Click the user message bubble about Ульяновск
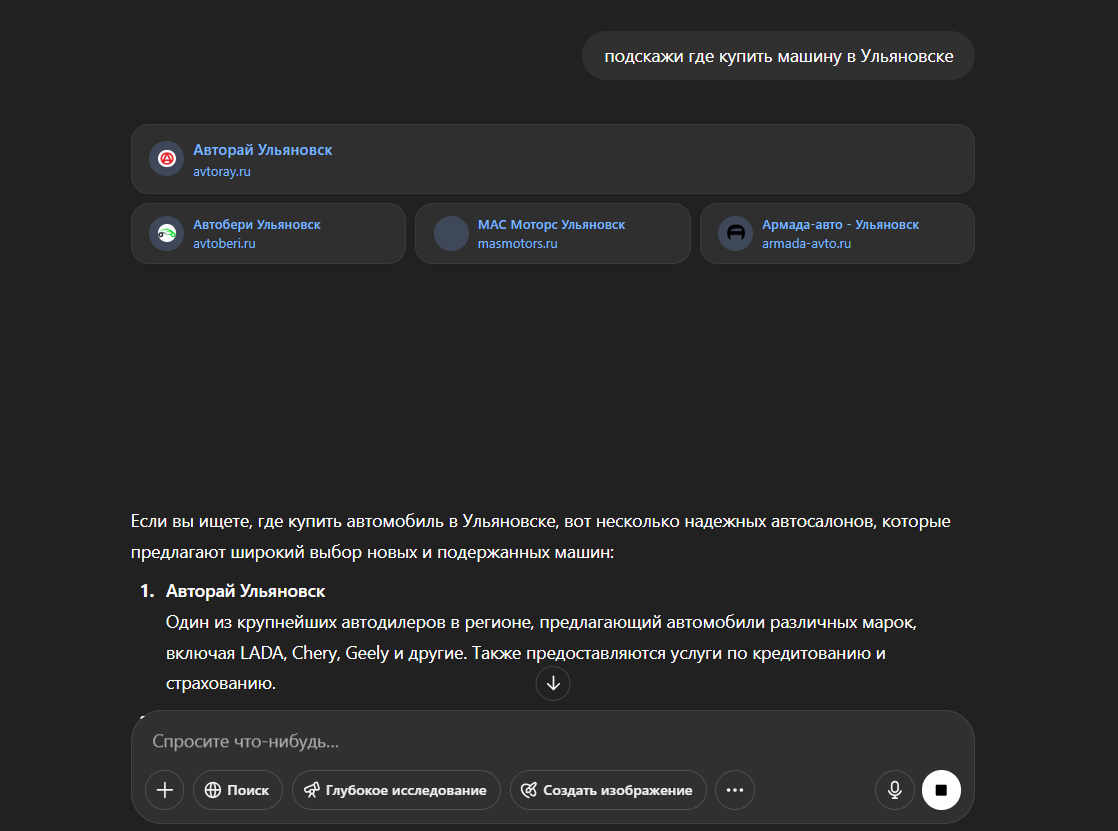The image size is (1118, 831). pos(778,56)
